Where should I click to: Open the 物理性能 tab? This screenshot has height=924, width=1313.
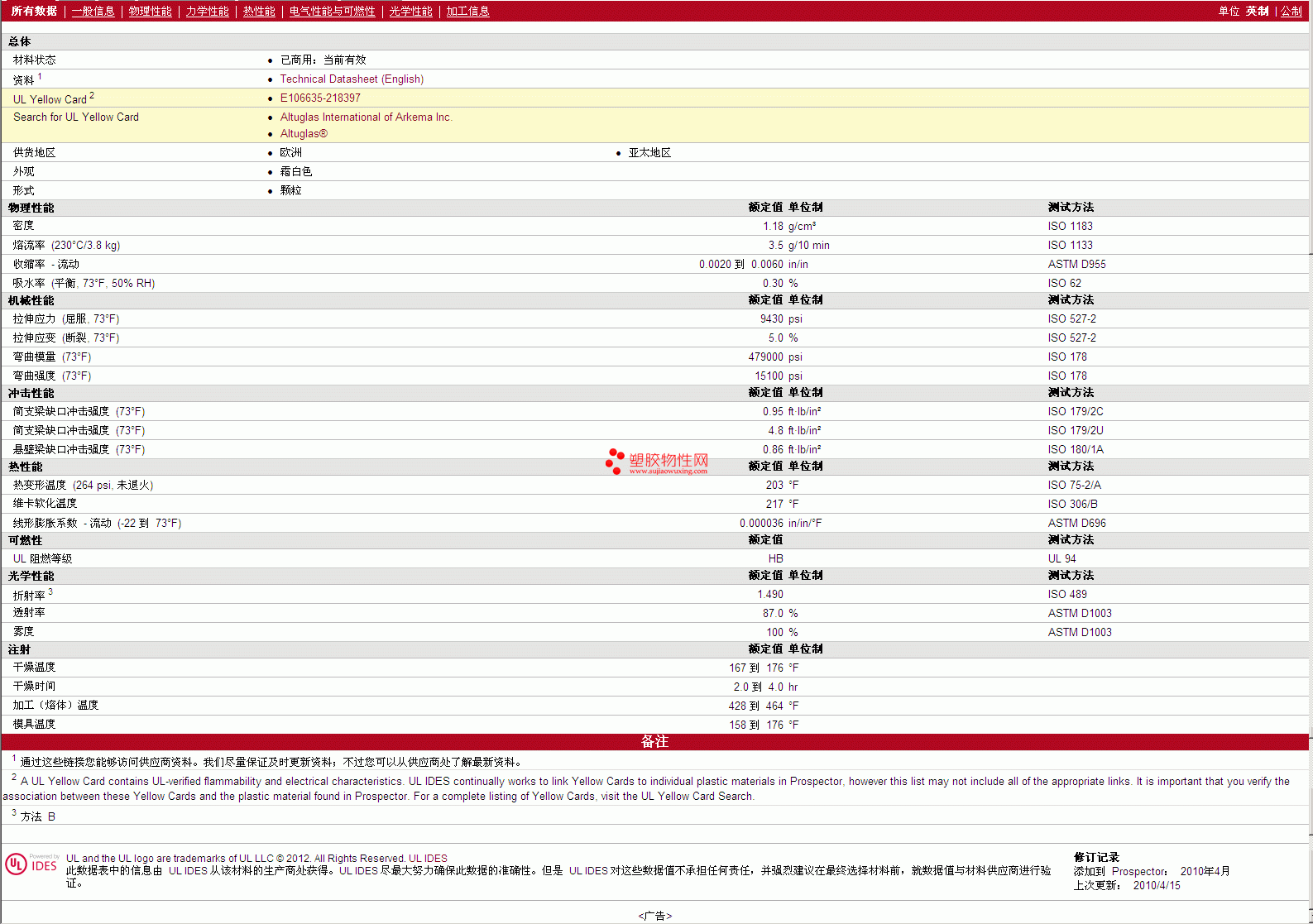coord(150,12)
